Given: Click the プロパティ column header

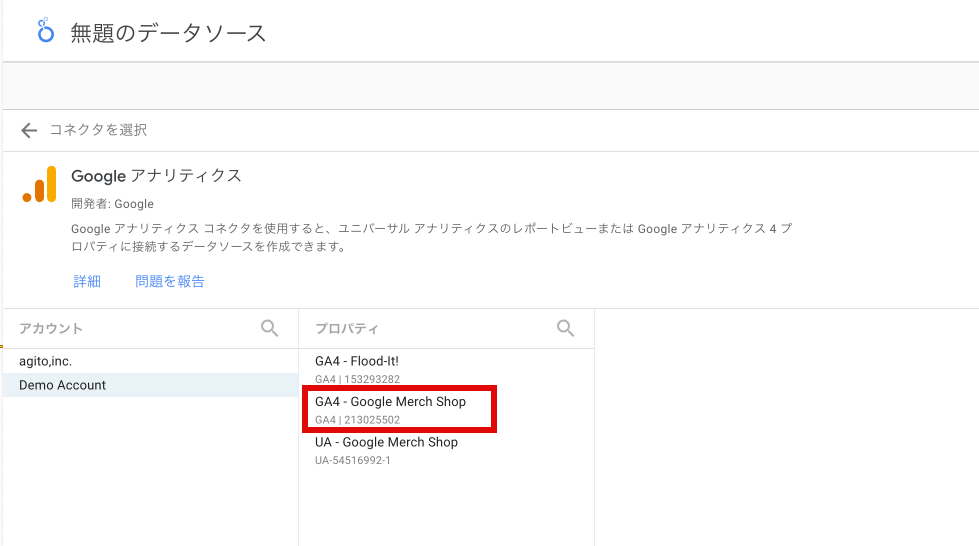Looking at the screenshot, I should point(347,329).
